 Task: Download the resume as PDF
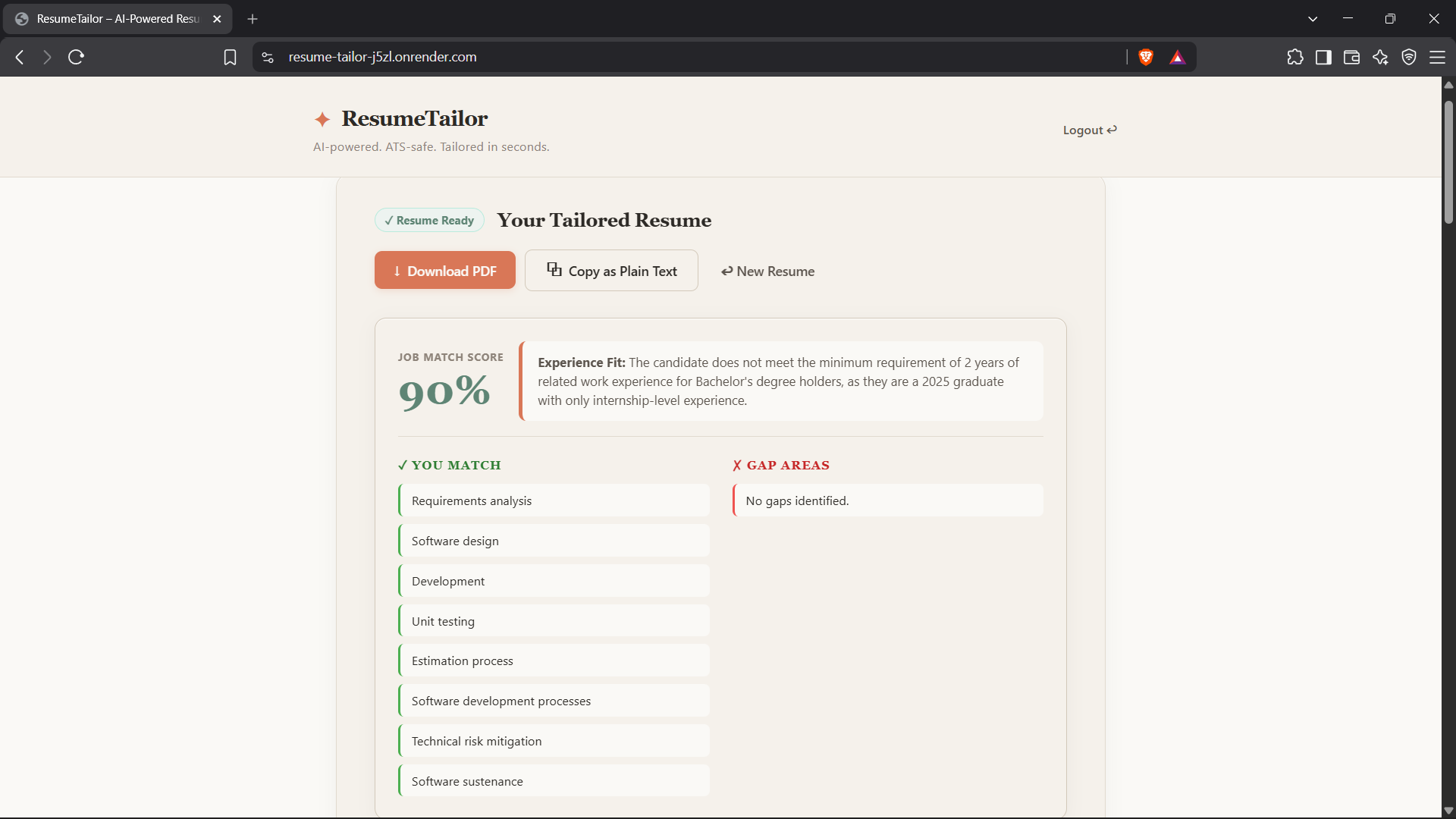445,271
